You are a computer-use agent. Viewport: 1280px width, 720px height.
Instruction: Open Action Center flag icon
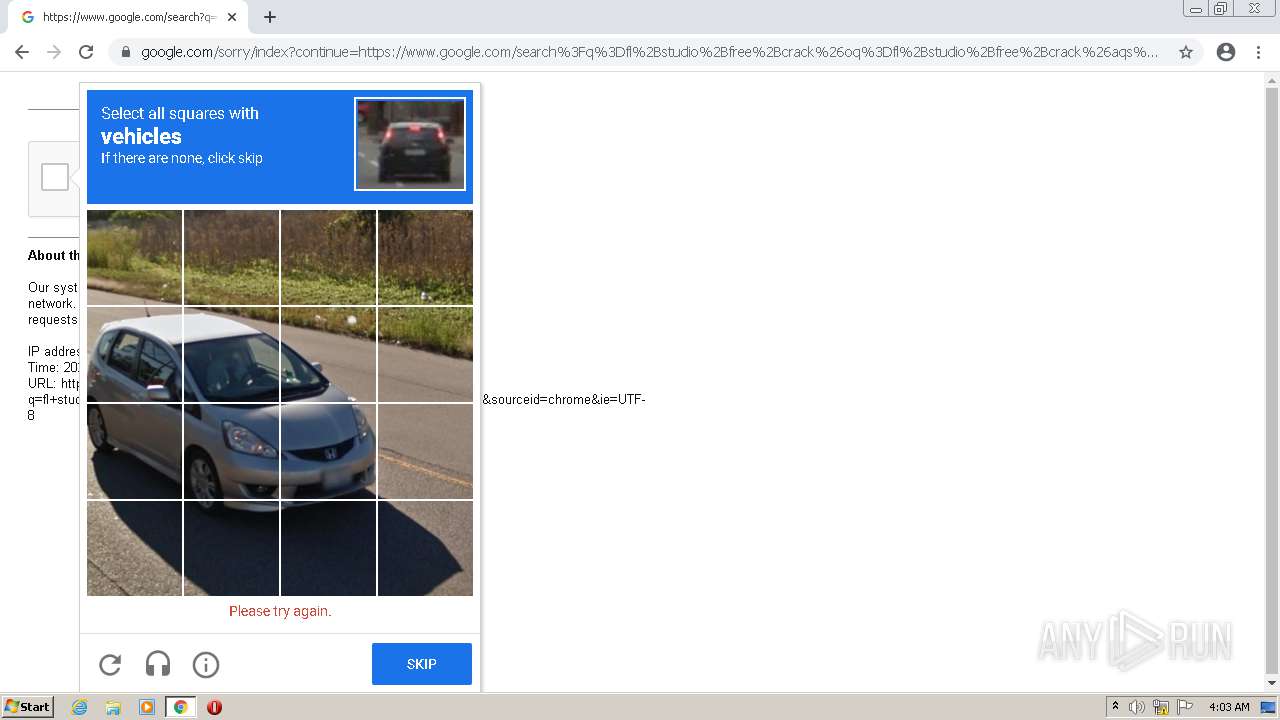coord(1185,707)
